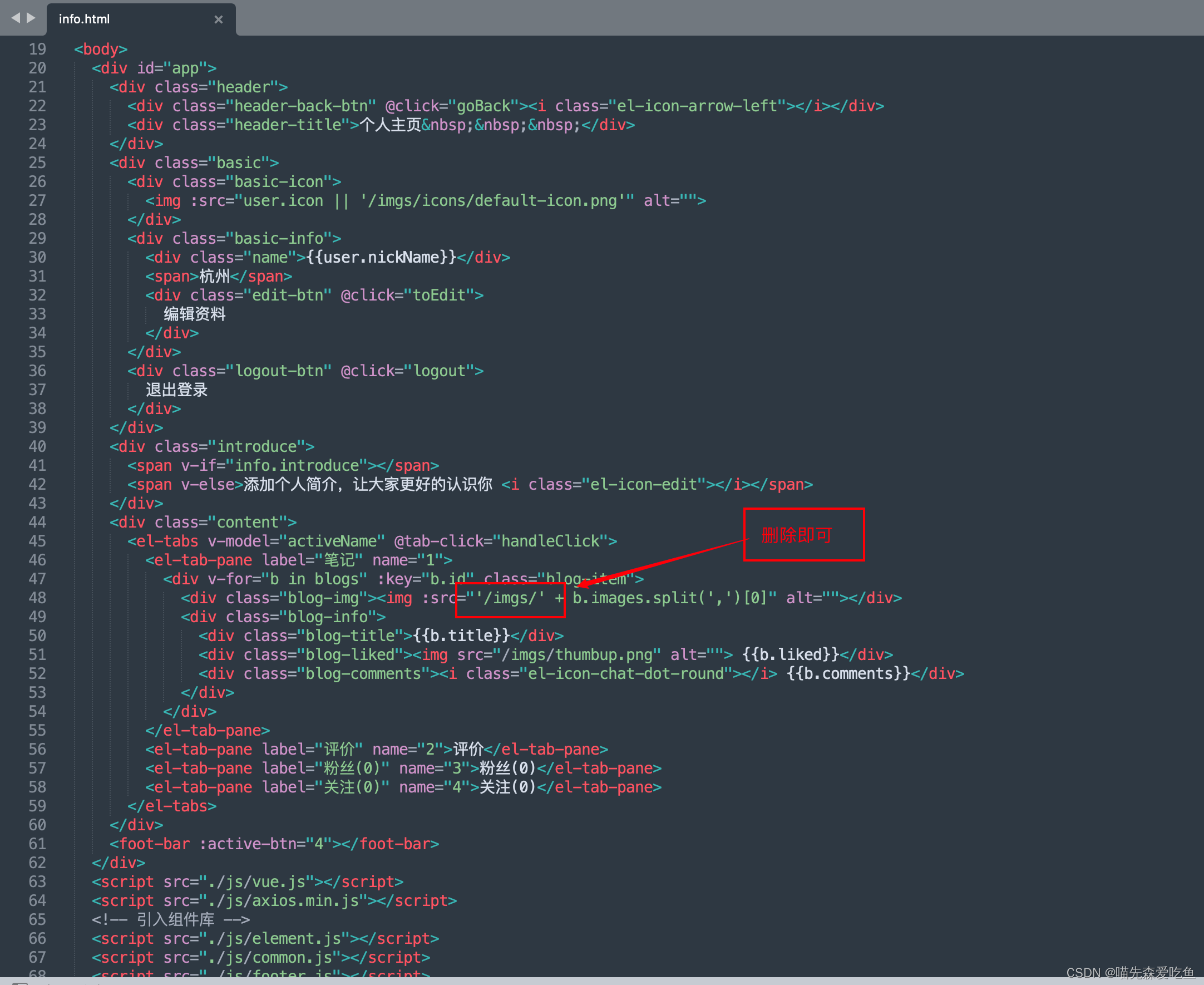The image size is (1204, 985).
Task: Click the '/imgs/' string in the src
Action: tap(510, 598)
